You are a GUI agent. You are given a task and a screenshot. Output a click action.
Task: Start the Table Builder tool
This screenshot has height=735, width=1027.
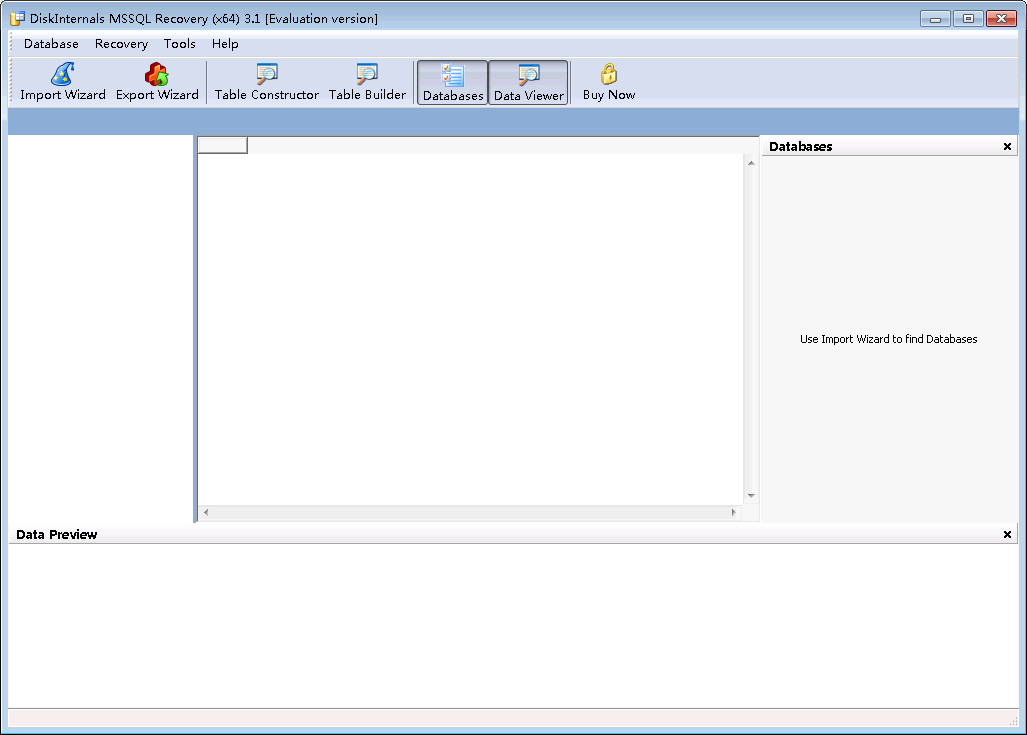pyautogui.click(x=367, y=82)
